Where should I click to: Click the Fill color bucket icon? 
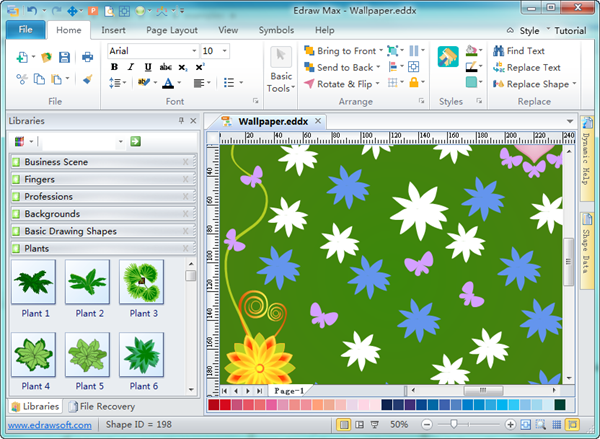[x=471, y=51]
